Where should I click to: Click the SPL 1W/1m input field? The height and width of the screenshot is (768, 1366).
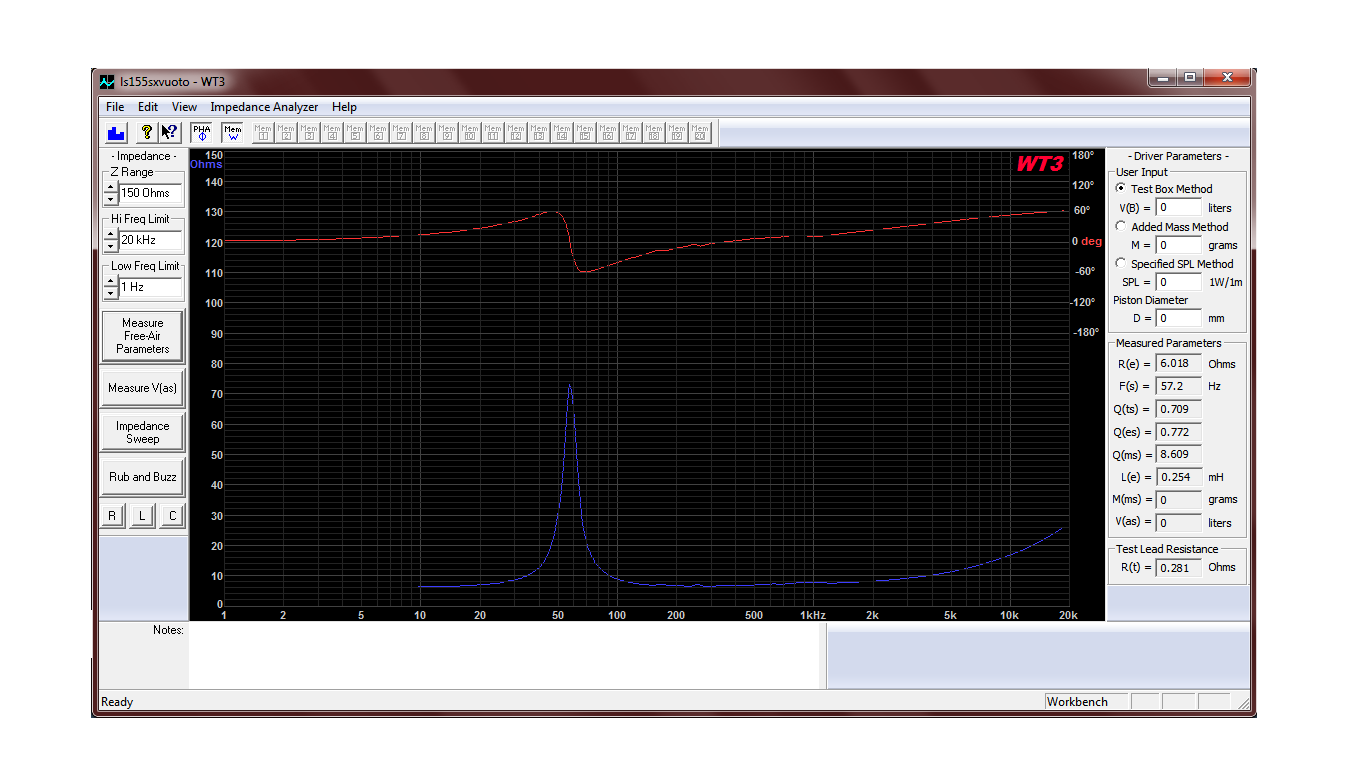point(1178,282)
